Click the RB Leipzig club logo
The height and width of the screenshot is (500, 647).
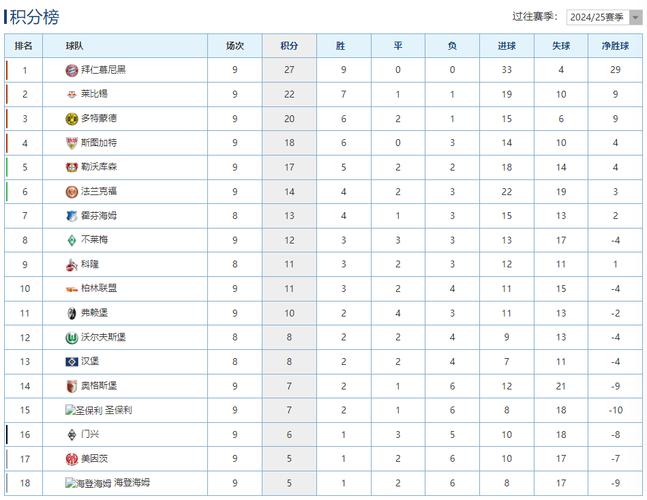[72, 94]
